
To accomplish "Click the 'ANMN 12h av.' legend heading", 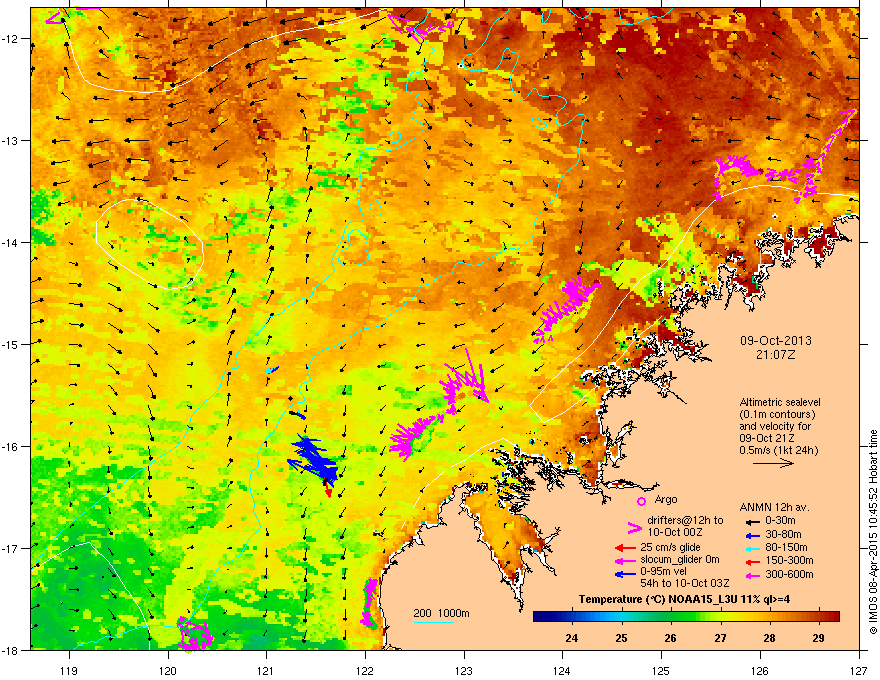I will pos(774,507).
